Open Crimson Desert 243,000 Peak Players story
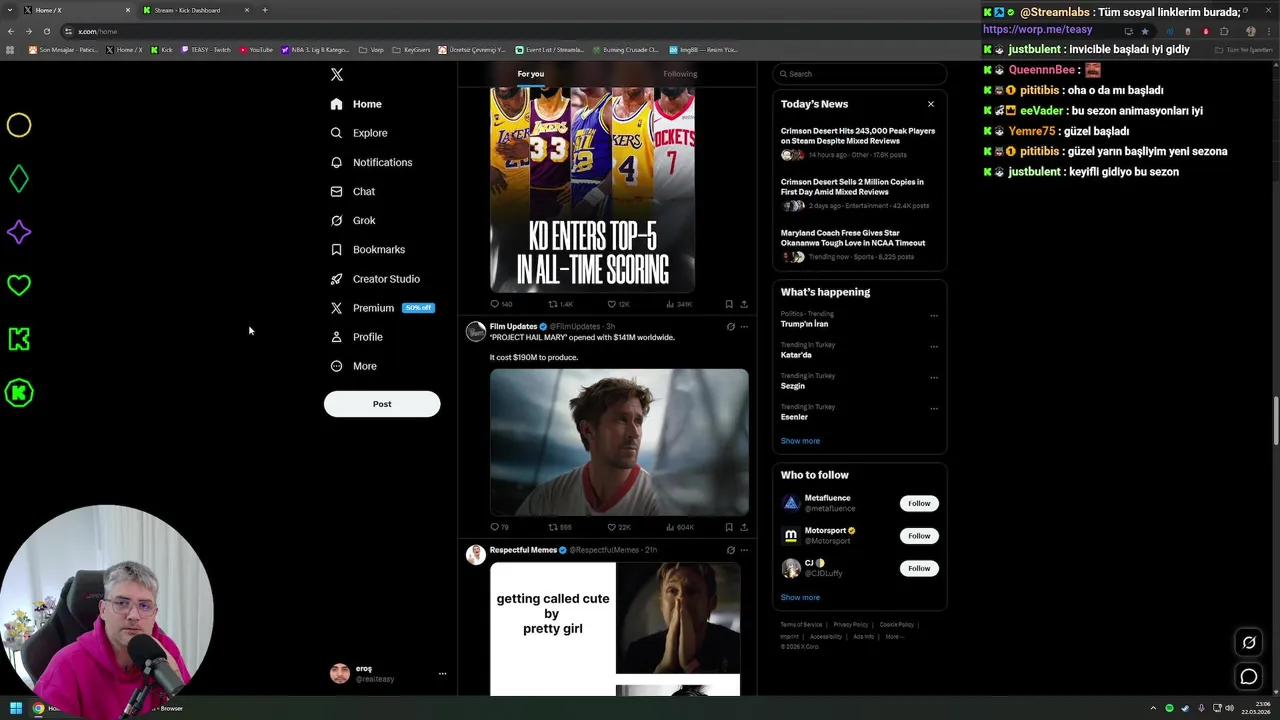Image resolution: width=1280 pixels, height=720 pixels. coord(859,143)
